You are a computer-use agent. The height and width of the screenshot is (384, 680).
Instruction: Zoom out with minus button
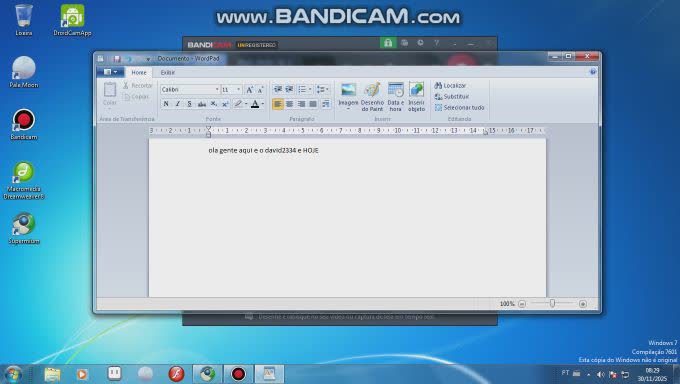tap(522, 304)
